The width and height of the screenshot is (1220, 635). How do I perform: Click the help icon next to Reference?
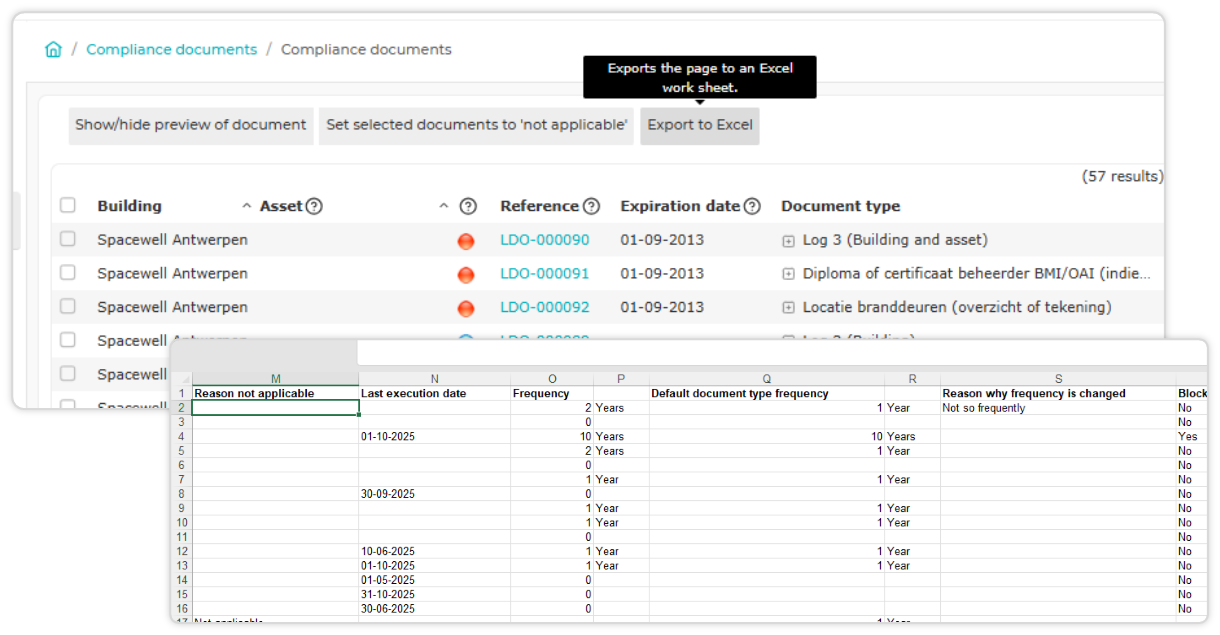coord(591,206)
